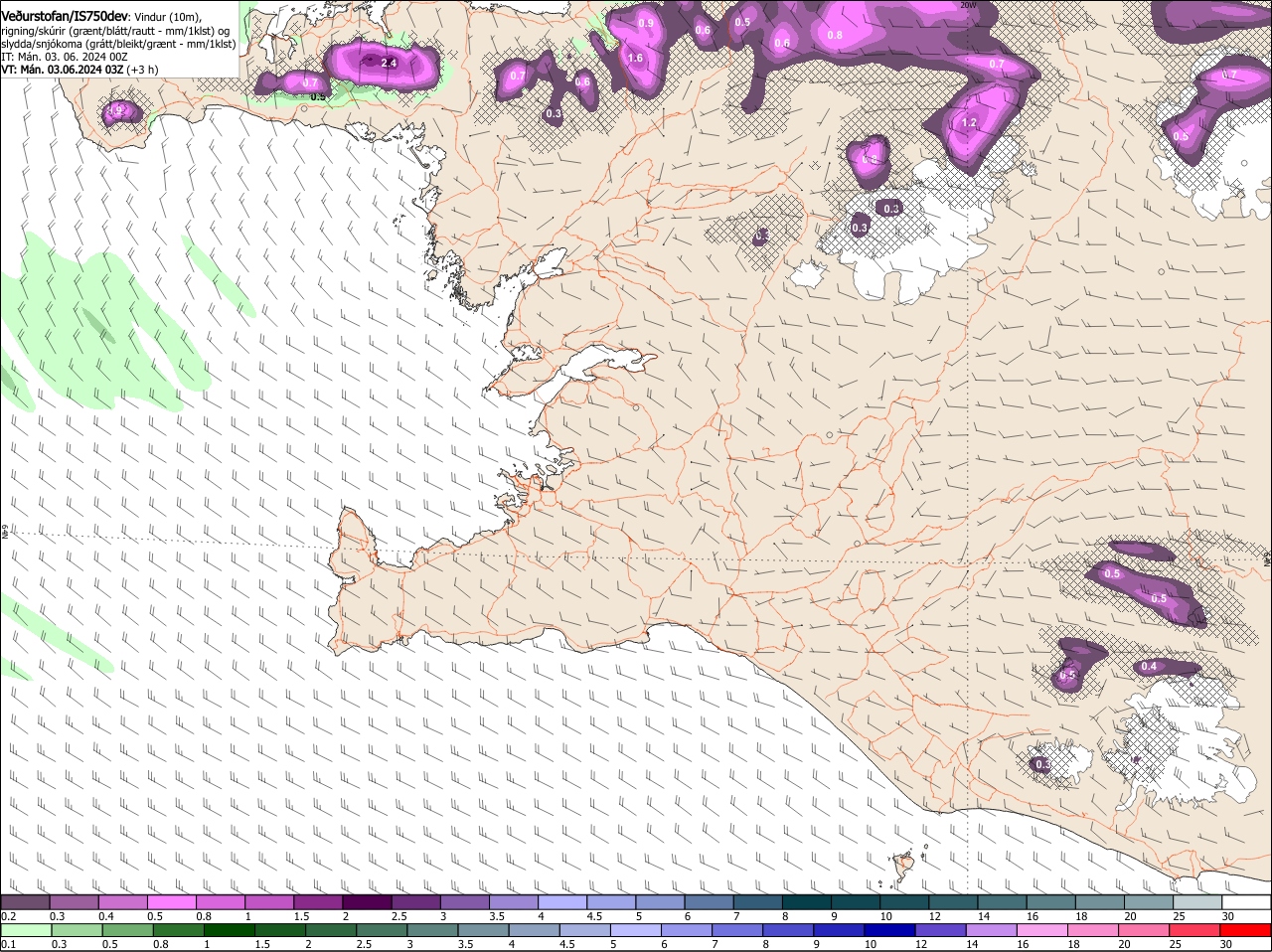
Task: Click the upper legend's '1.5' scale label
Action: [x=301, y=916]
